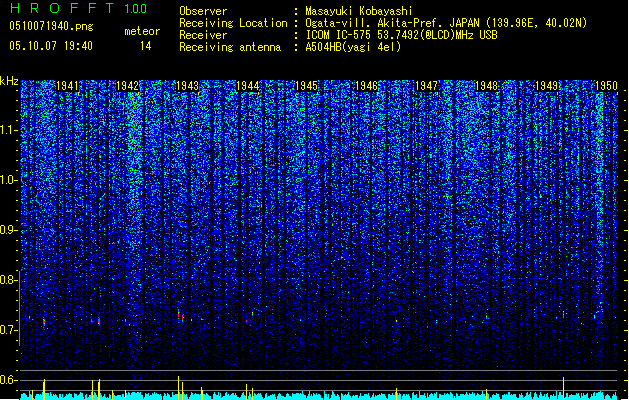
Task: Click the 1941 time marker
Action: 67,86
